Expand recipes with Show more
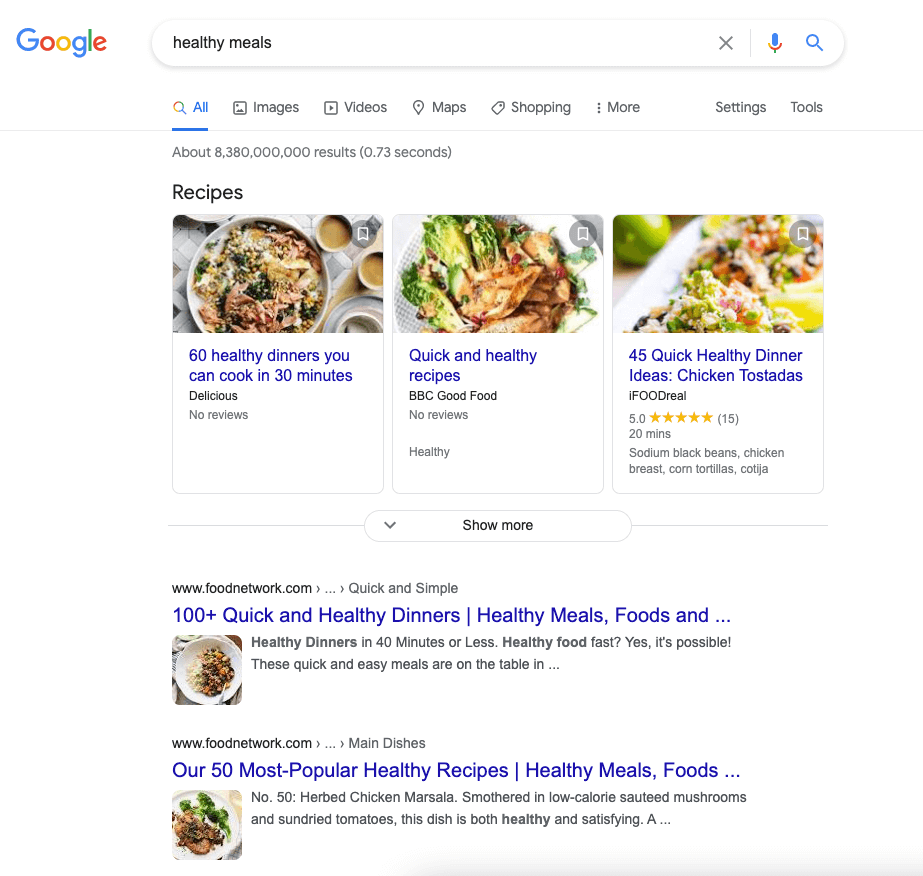The width and height of the screenshot is (923, 876). pos(498,525)
